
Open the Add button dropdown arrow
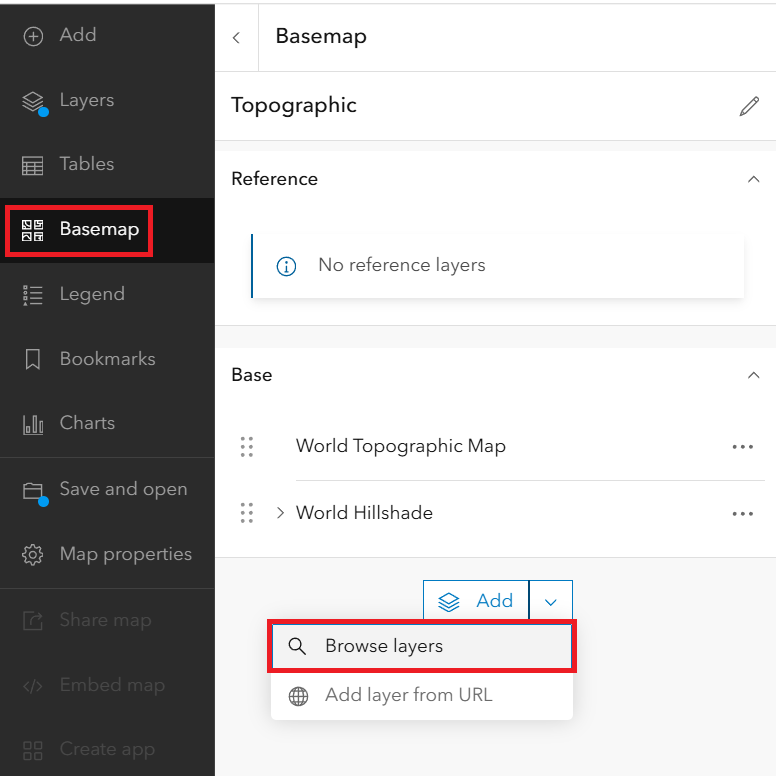point(551,601)
